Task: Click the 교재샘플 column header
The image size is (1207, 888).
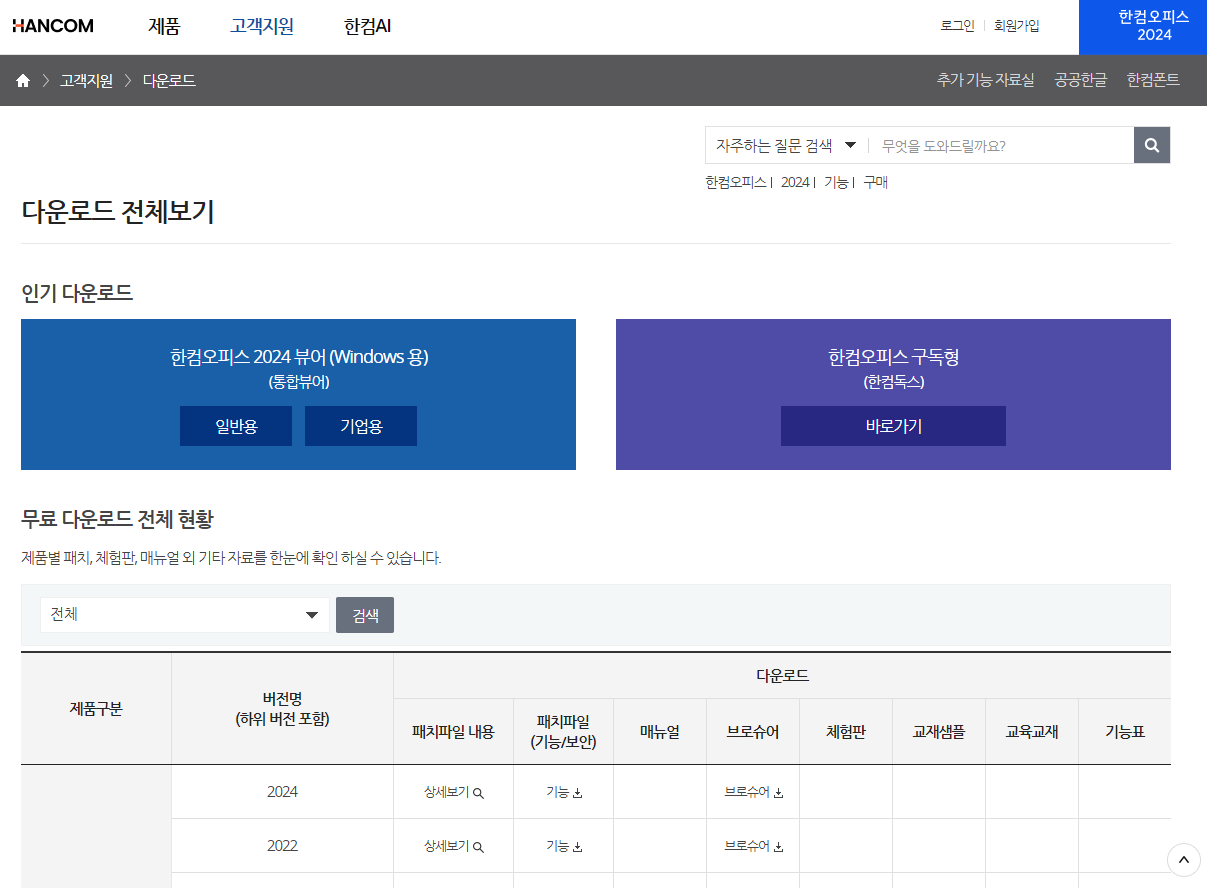Action: (x=939, y=731)
